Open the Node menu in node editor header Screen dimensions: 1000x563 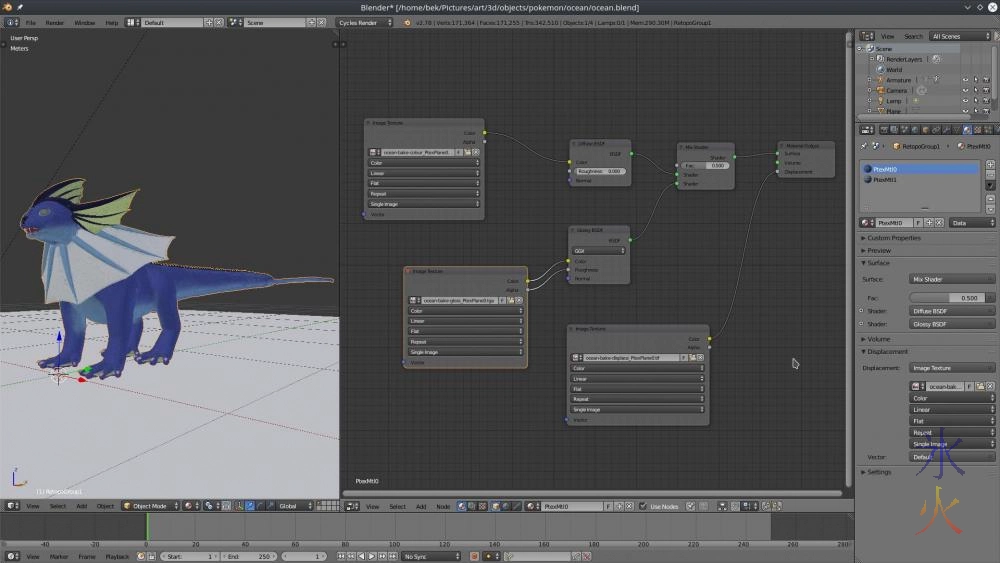tap(442, 507)
